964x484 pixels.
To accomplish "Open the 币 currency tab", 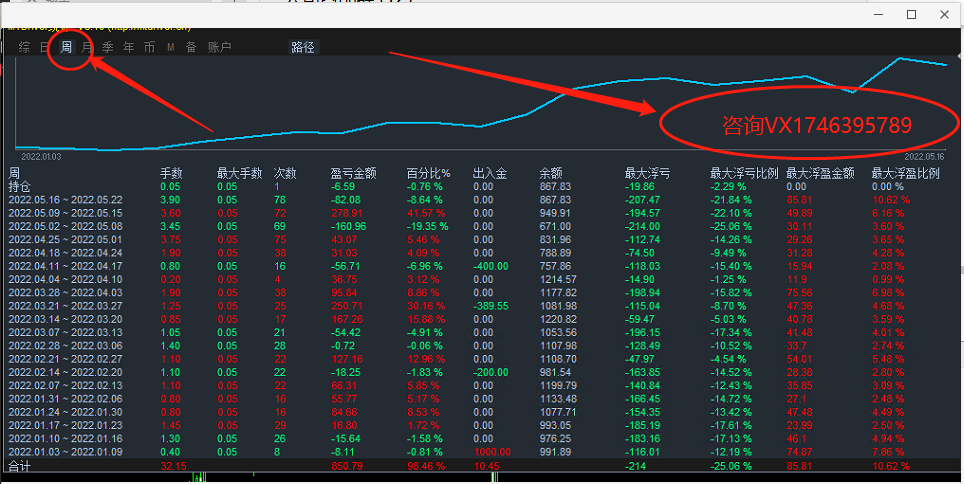I will coord(149,47).
